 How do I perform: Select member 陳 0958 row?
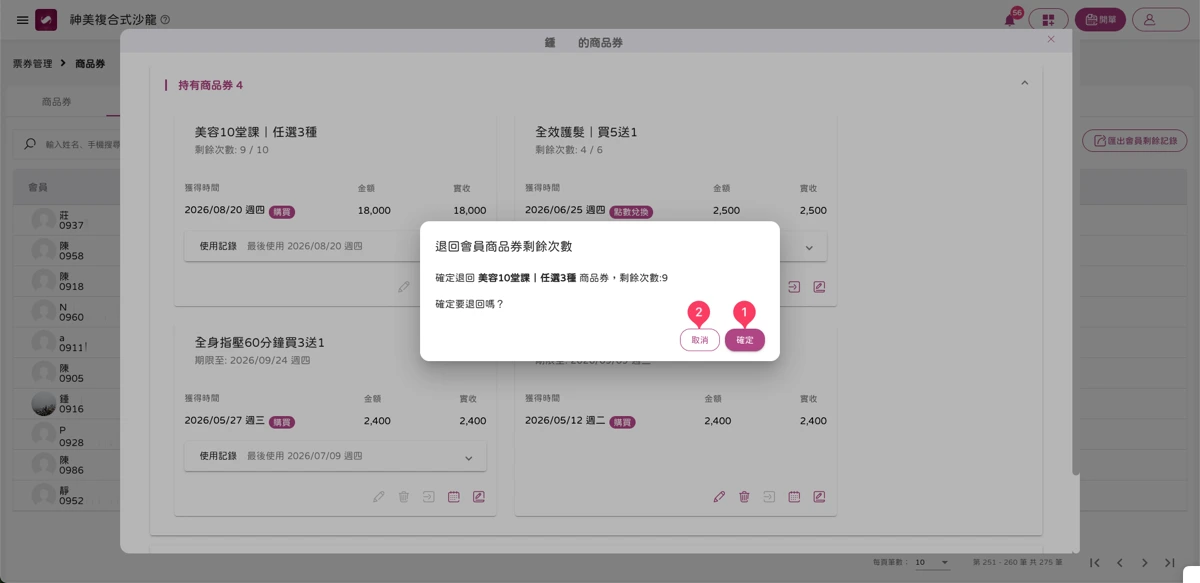[x=67, y=250]
